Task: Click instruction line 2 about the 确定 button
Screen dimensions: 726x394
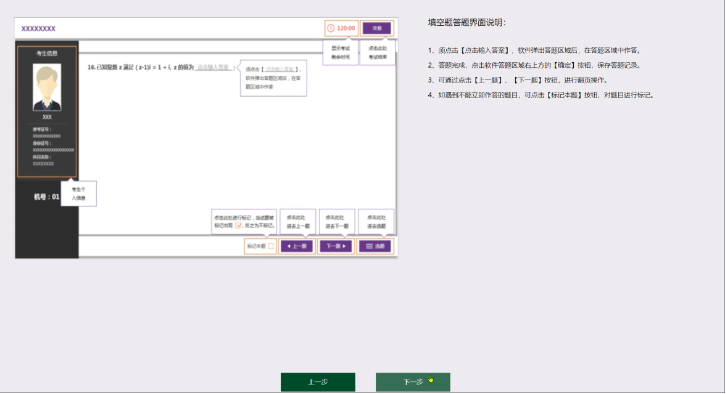Action: 534,65
